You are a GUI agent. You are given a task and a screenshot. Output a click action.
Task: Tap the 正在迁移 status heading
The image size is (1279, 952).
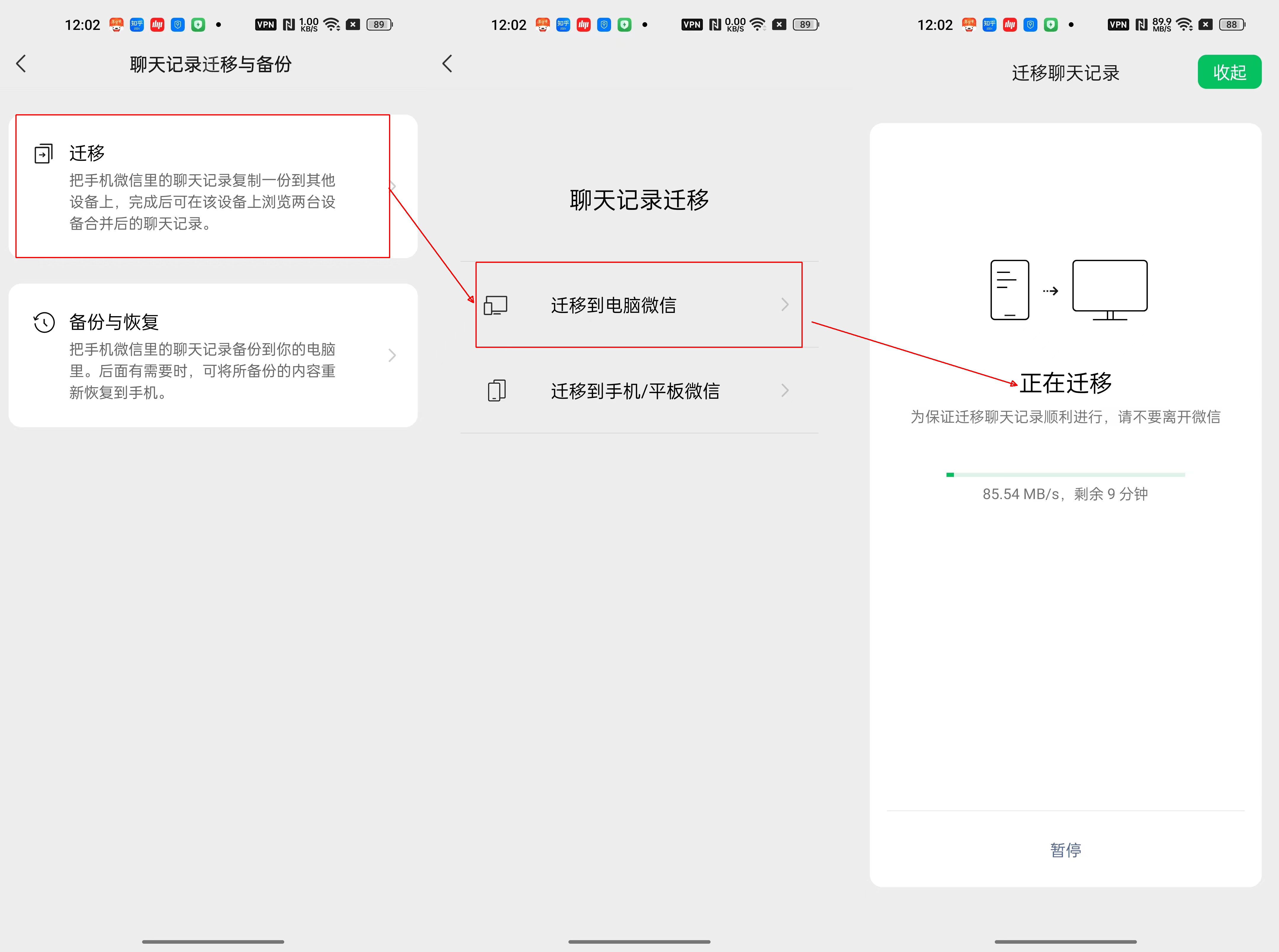[x=1065, y=383]
